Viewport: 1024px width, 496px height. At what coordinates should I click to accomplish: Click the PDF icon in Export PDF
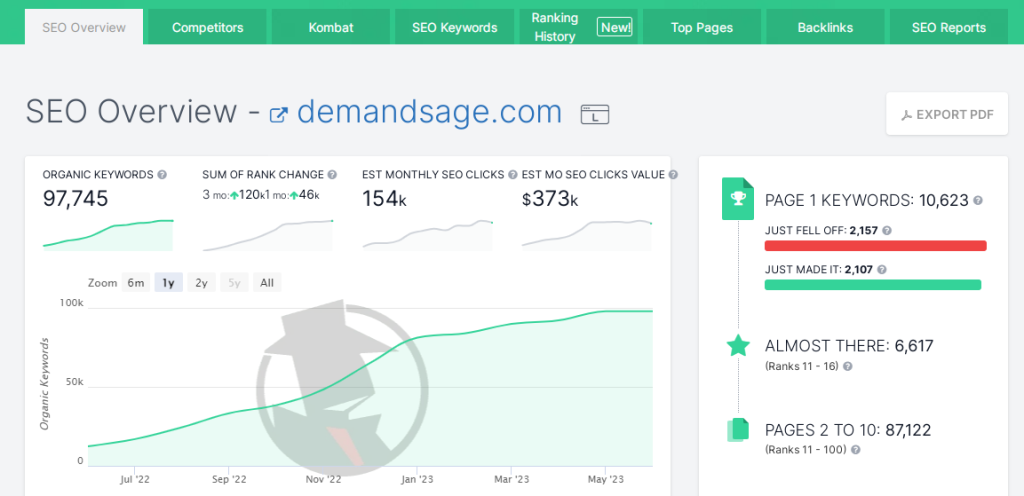point(906,116)
